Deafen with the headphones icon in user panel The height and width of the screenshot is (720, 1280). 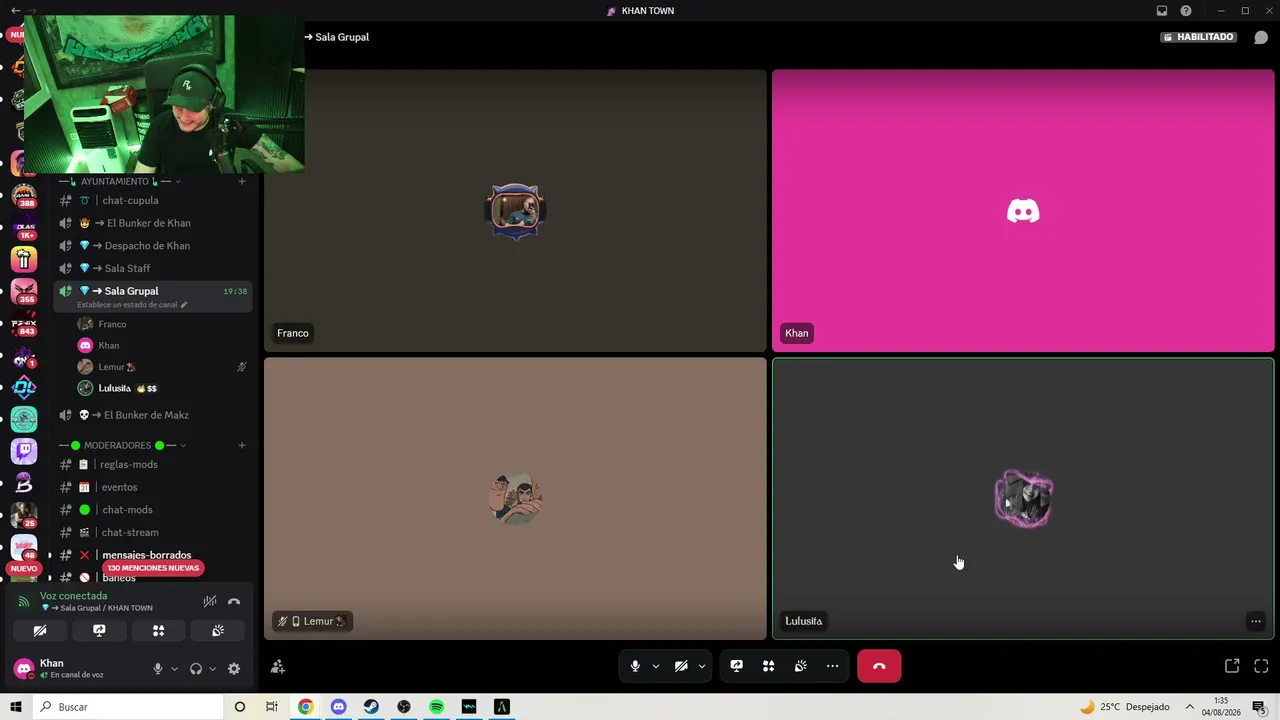coord(196,669)
